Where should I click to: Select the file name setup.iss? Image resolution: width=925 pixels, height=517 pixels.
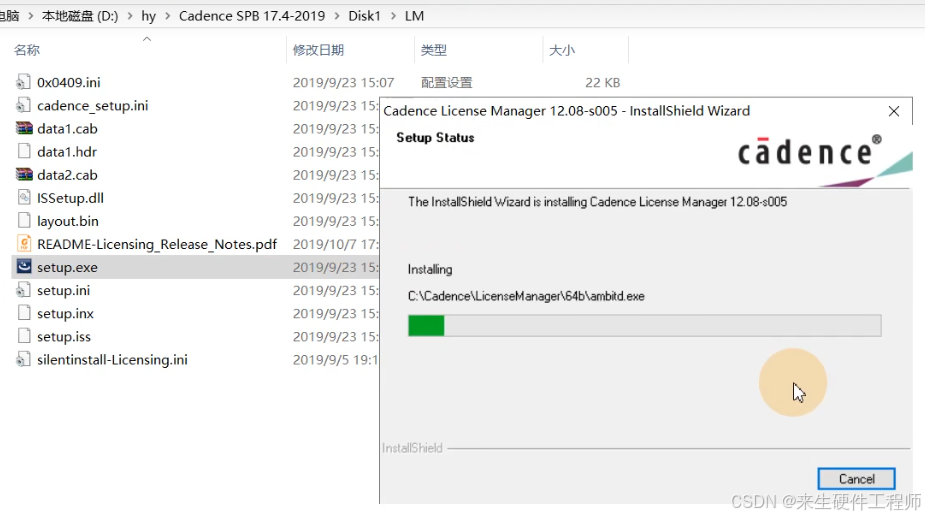(x=64, y=336)
